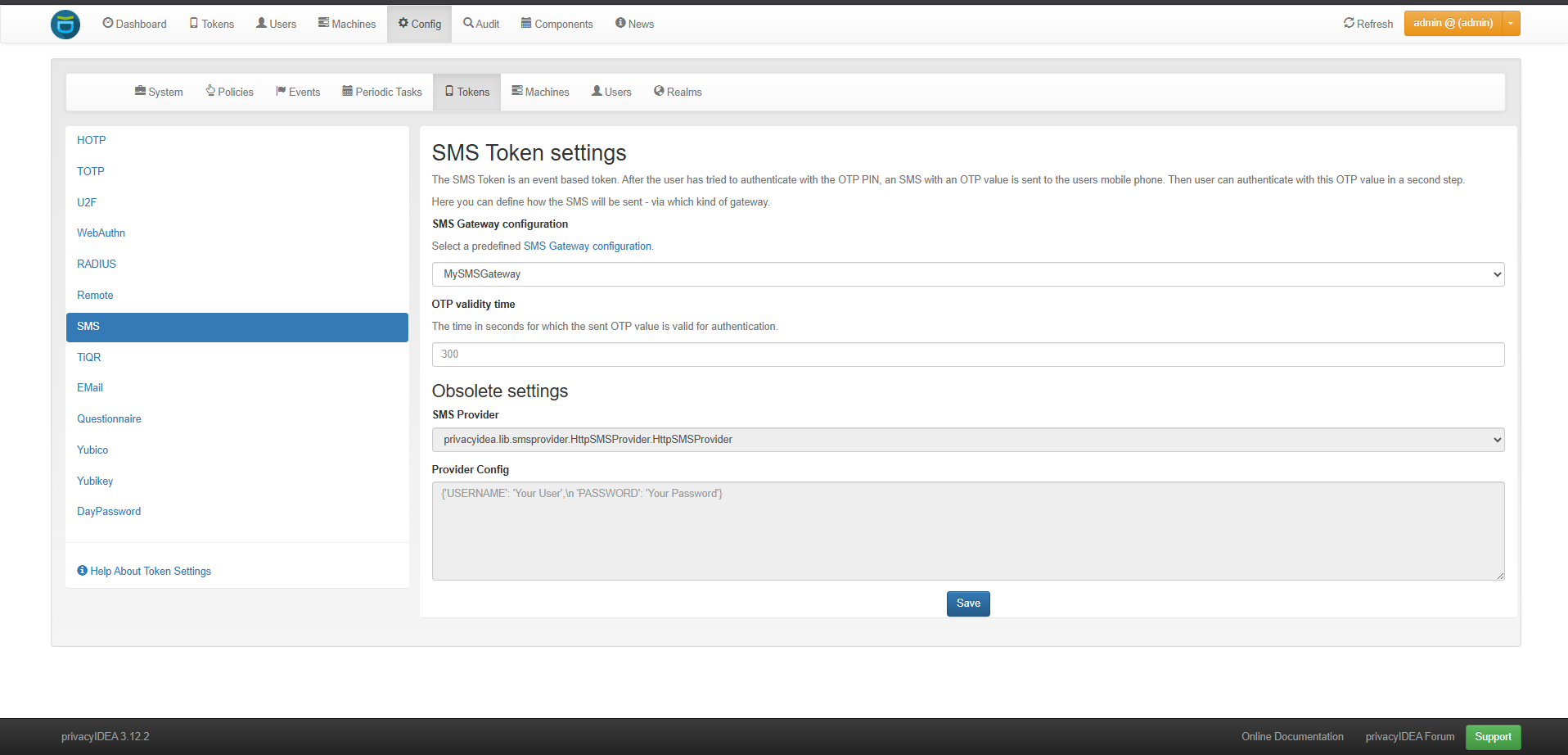This screenshot has width=1568, height=755.
Task: Switch to the Events config tab
Action: click(298, 92)
